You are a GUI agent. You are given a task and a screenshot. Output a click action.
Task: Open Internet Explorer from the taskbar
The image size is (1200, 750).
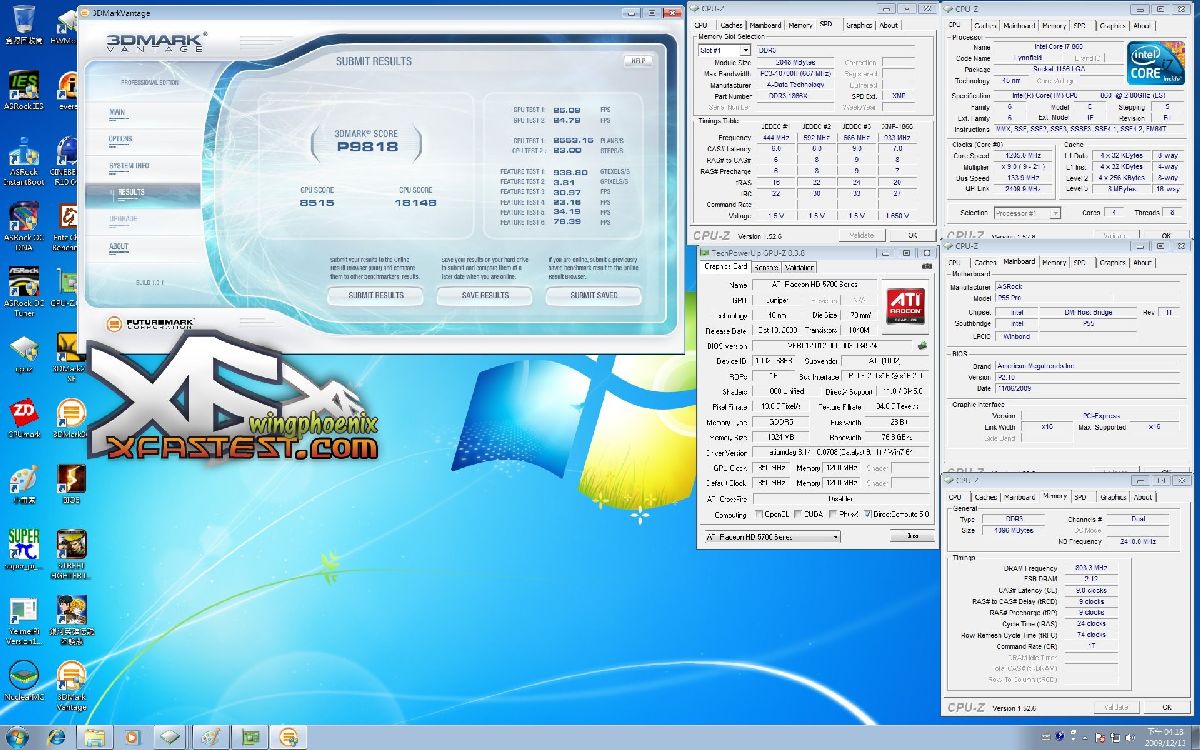coord(57,737)
